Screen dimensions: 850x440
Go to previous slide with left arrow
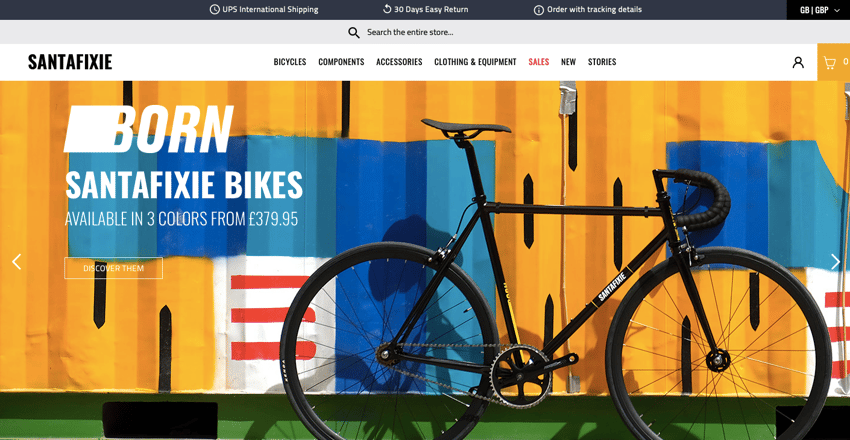[x=17, y=262]
